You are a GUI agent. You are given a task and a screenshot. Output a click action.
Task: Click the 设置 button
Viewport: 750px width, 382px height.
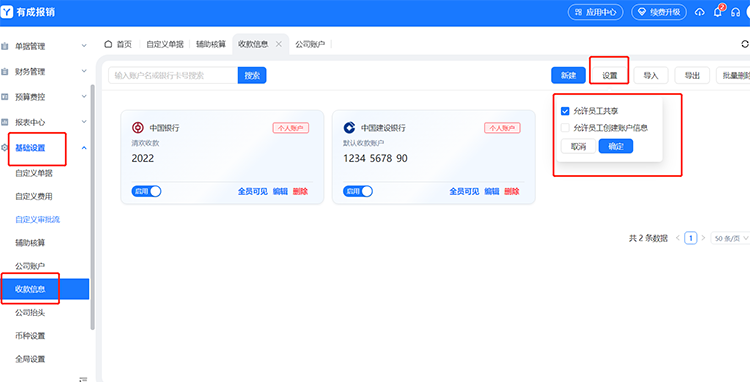pos(609,75)
